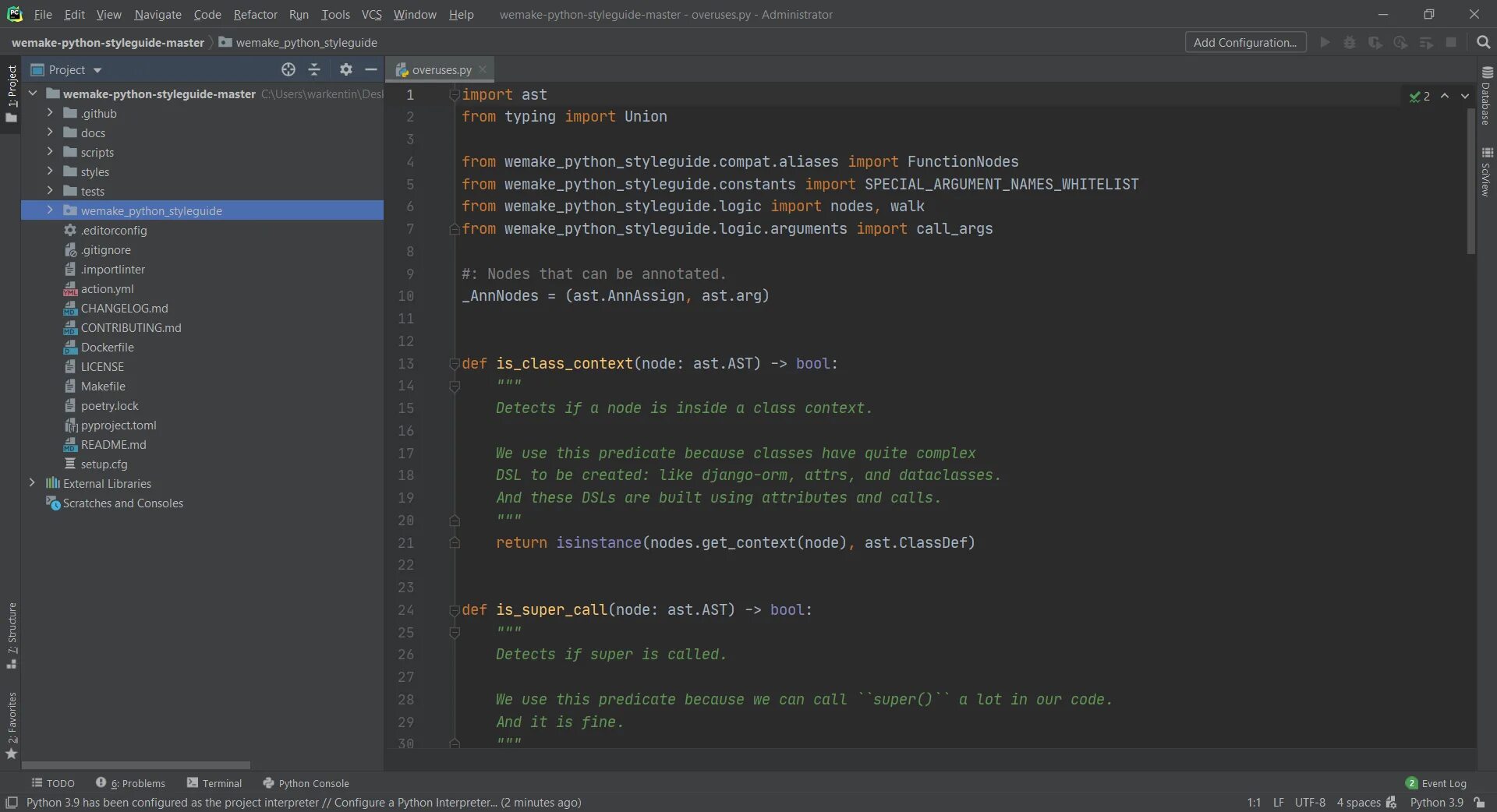
Task: Click UTF-8 encoding in status bar
Action: 1310,802
